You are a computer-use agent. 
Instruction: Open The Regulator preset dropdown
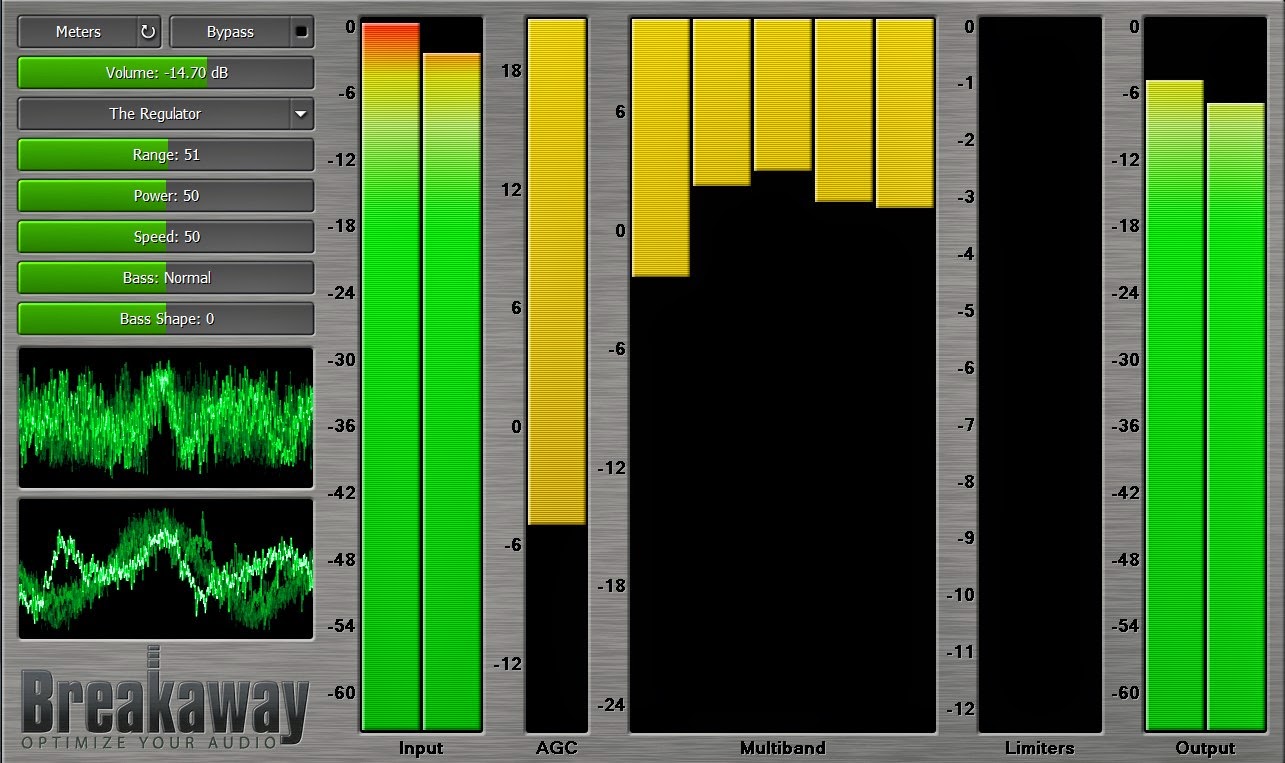[166, 114]
